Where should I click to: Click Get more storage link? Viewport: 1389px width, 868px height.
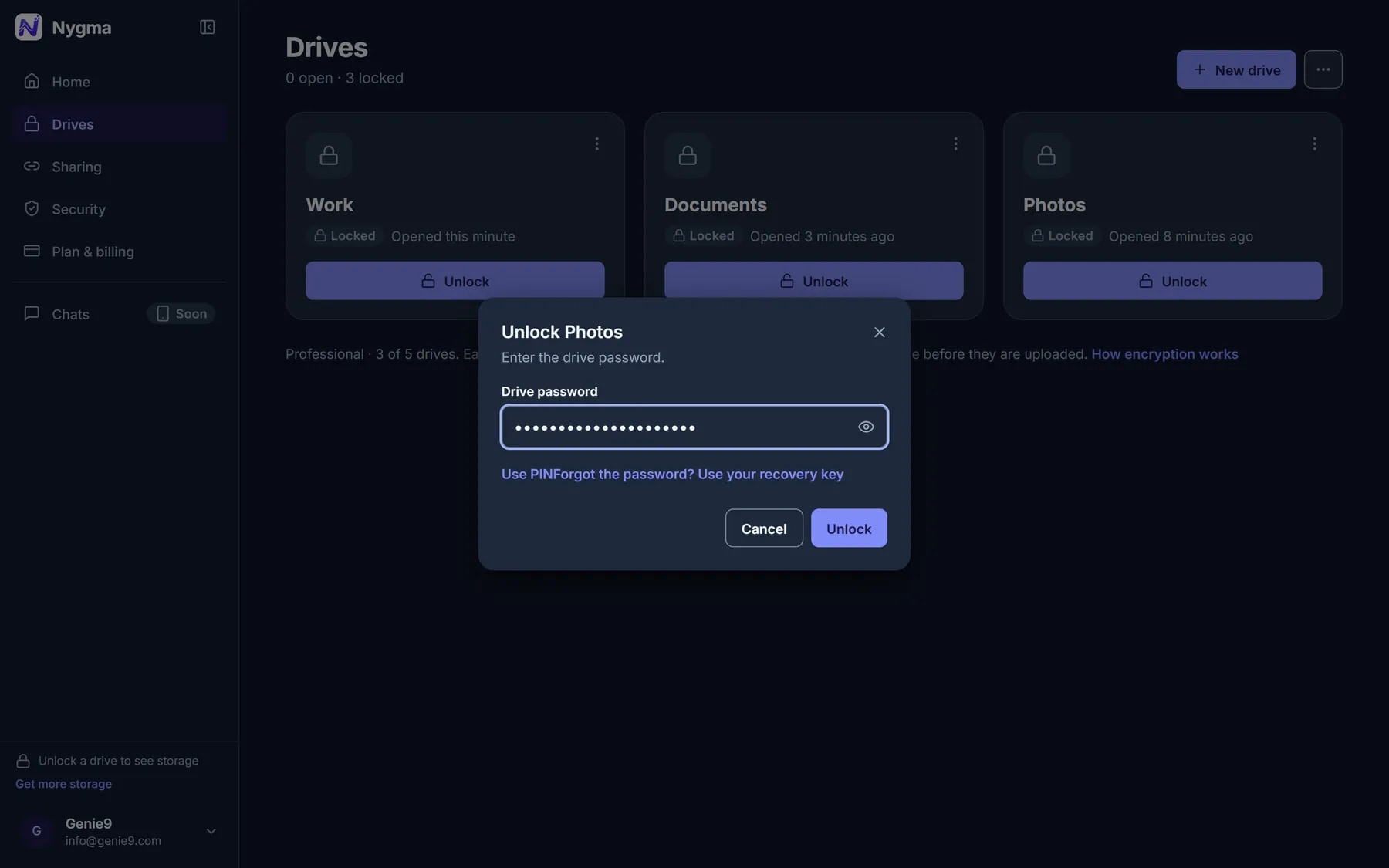[x=63, y=784]
